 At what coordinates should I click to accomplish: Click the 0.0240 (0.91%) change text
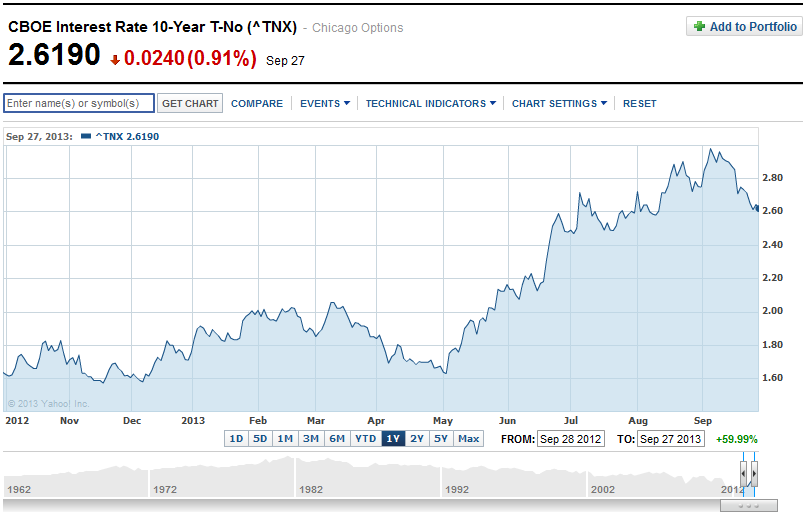click(x=190, y=58)
